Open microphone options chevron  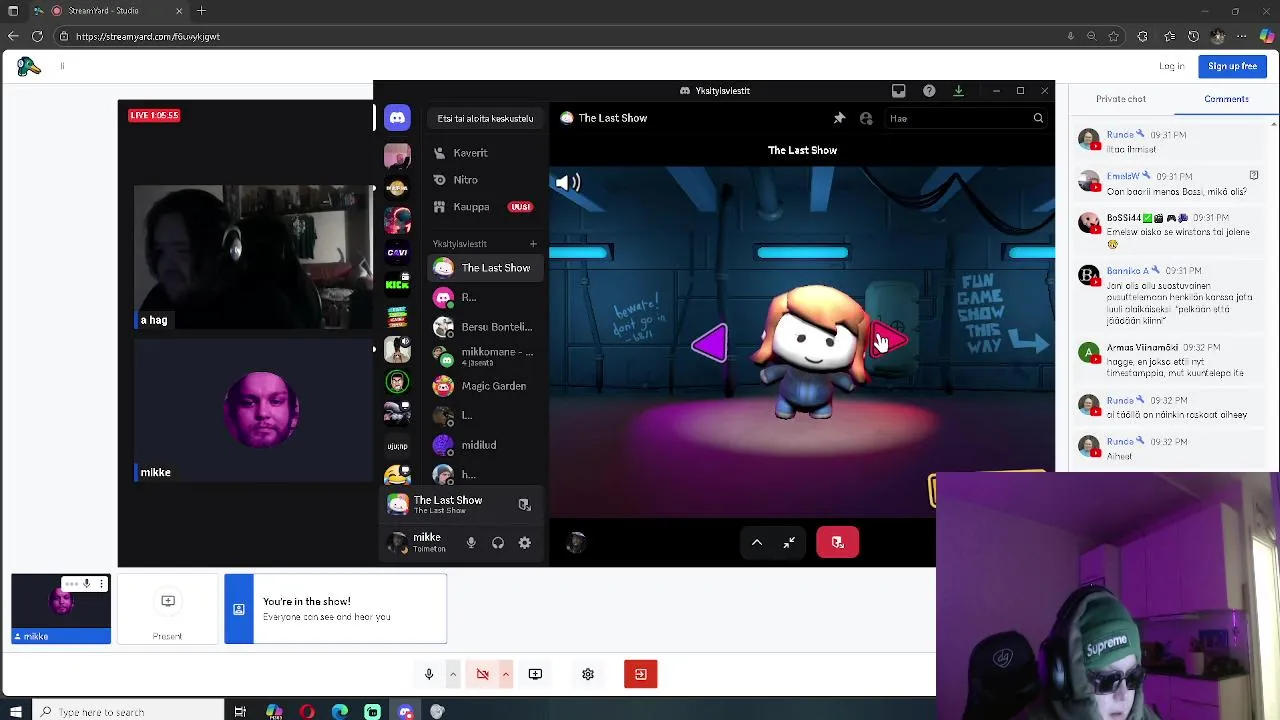(x=452, y=674)
